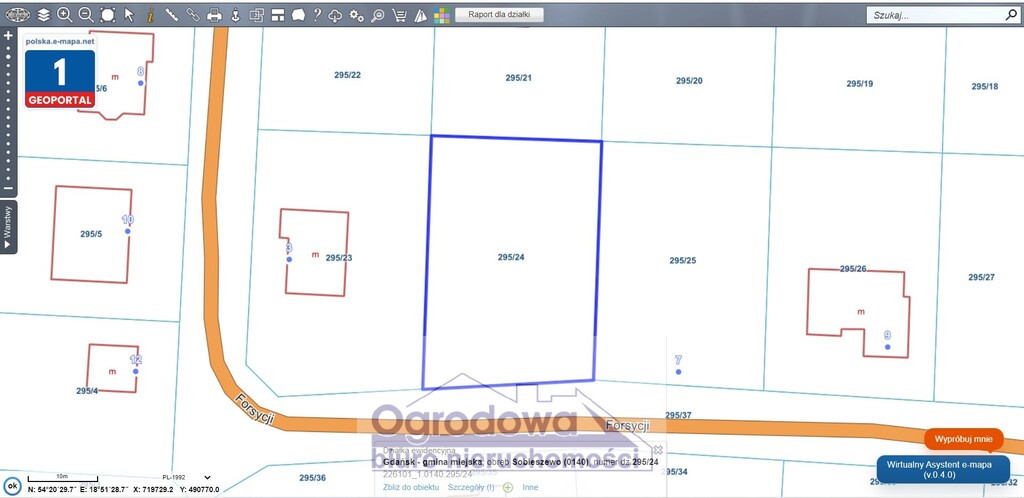Image resolution: width=1024 pixels, height=498 pixels.
Task: Open the colorful grid palette icon
Action: coord(441,15)
